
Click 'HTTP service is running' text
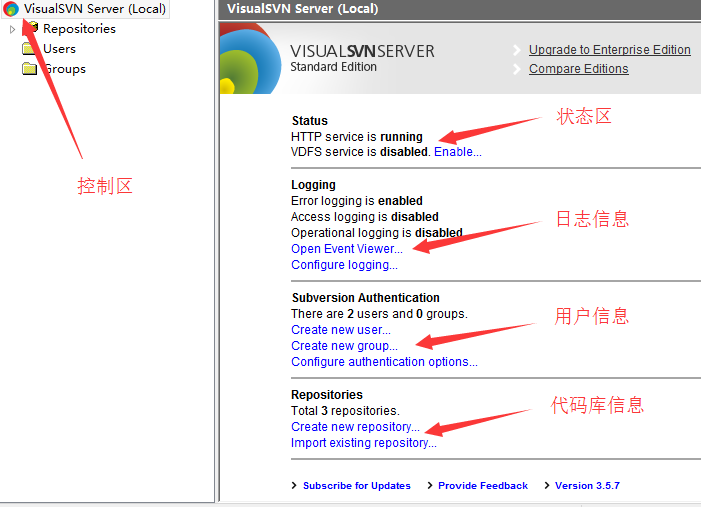[x=357, y=136]
